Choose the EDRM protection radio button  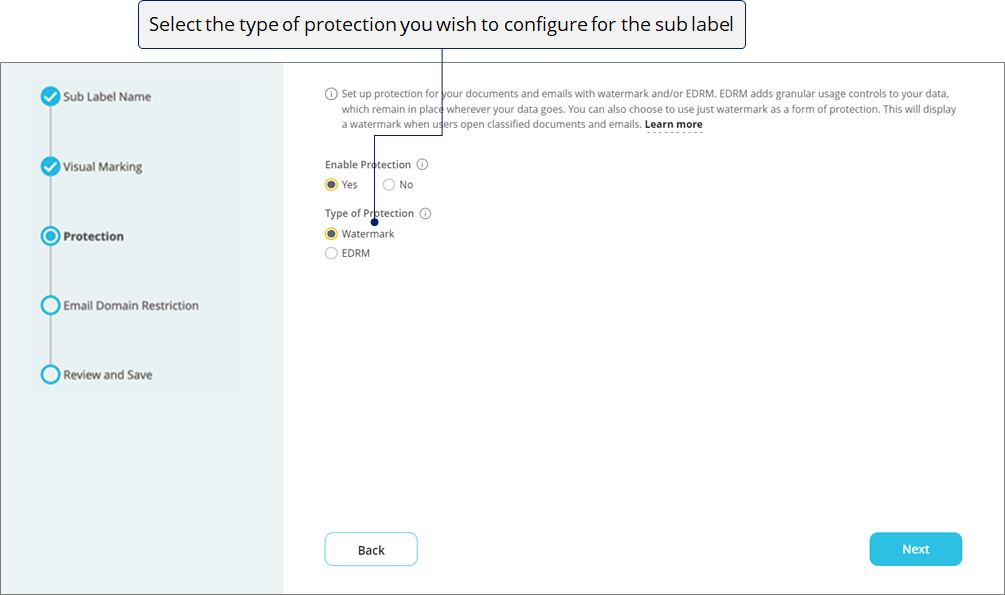pyautogui.click(x=331, y=253)
